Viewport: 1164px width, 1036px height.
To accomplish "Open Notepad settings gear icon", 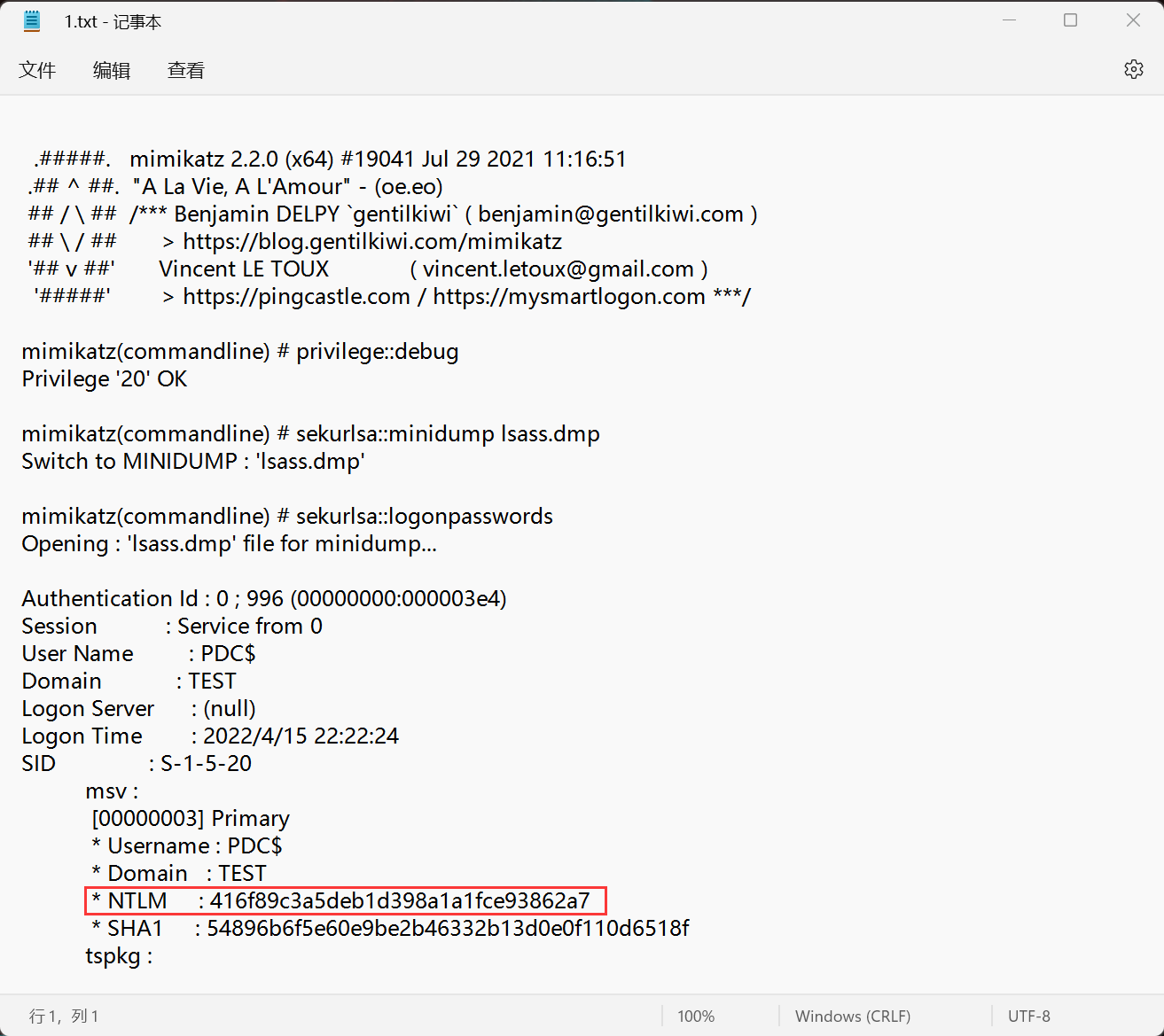I will pyautogui.click(x=1133, y=69).
